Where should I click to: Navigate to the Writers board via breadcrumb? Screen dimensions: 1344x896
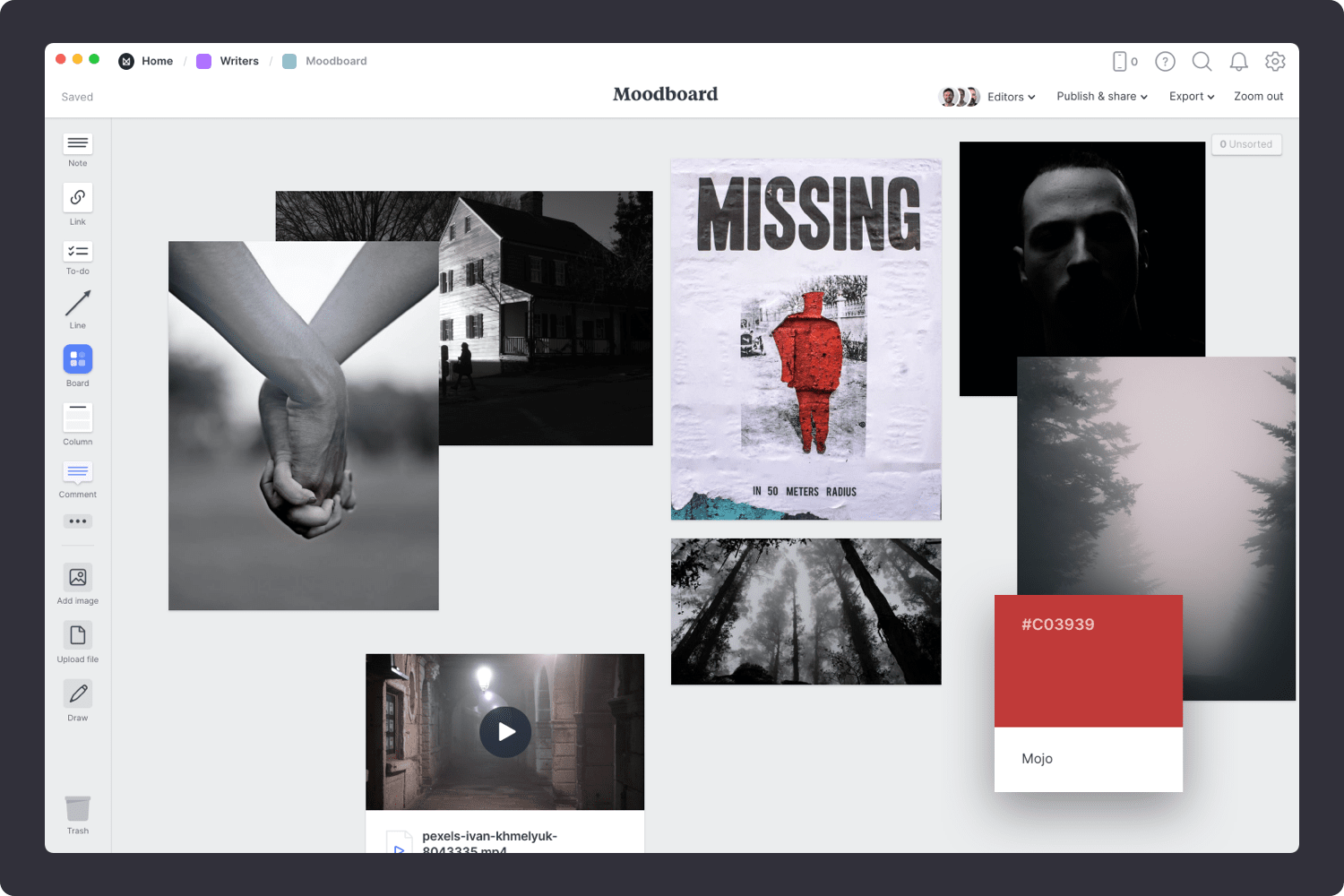238,60
